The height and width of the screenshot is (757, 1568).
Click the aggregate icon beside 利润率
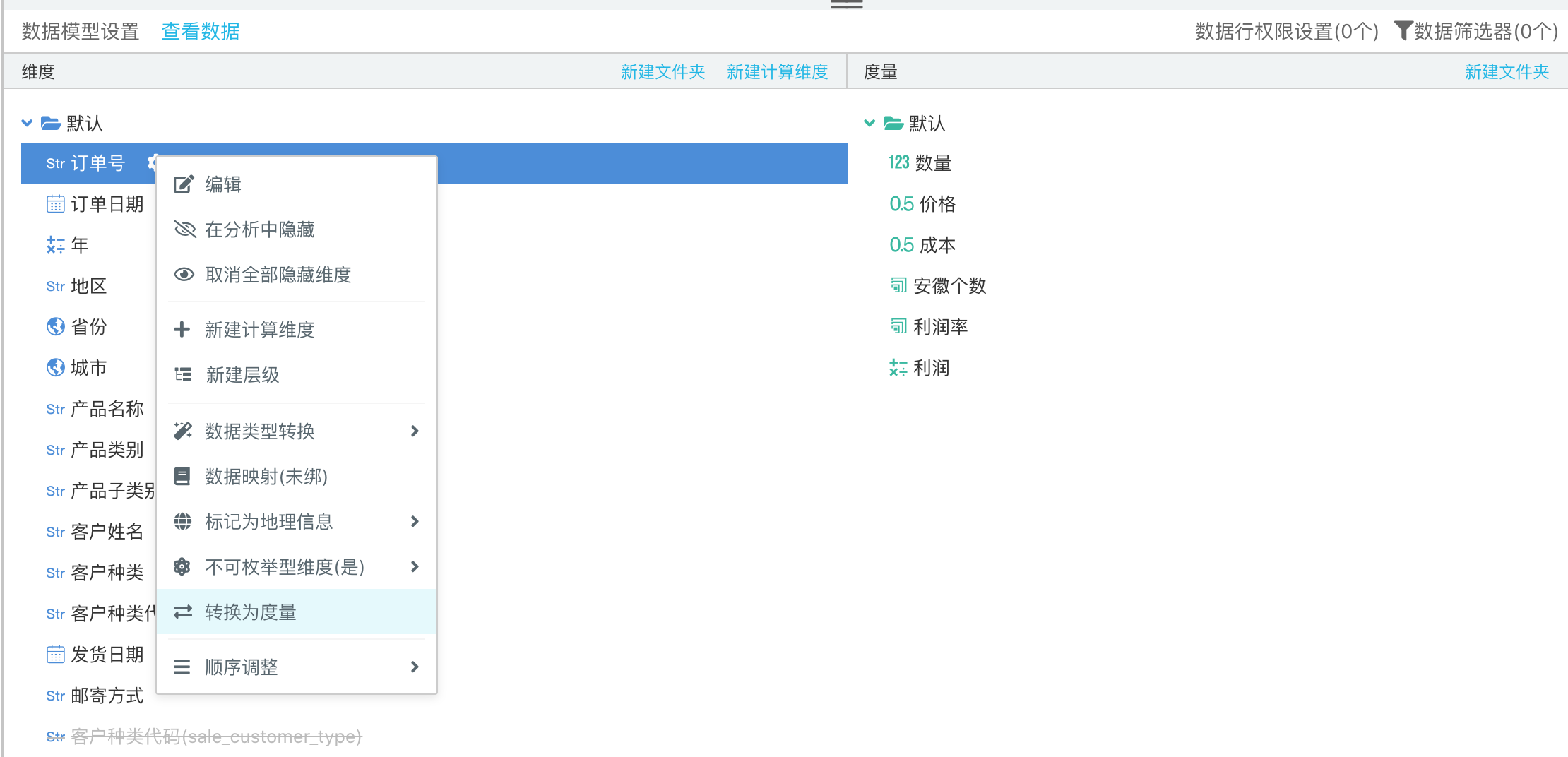(x=898, y=326)
